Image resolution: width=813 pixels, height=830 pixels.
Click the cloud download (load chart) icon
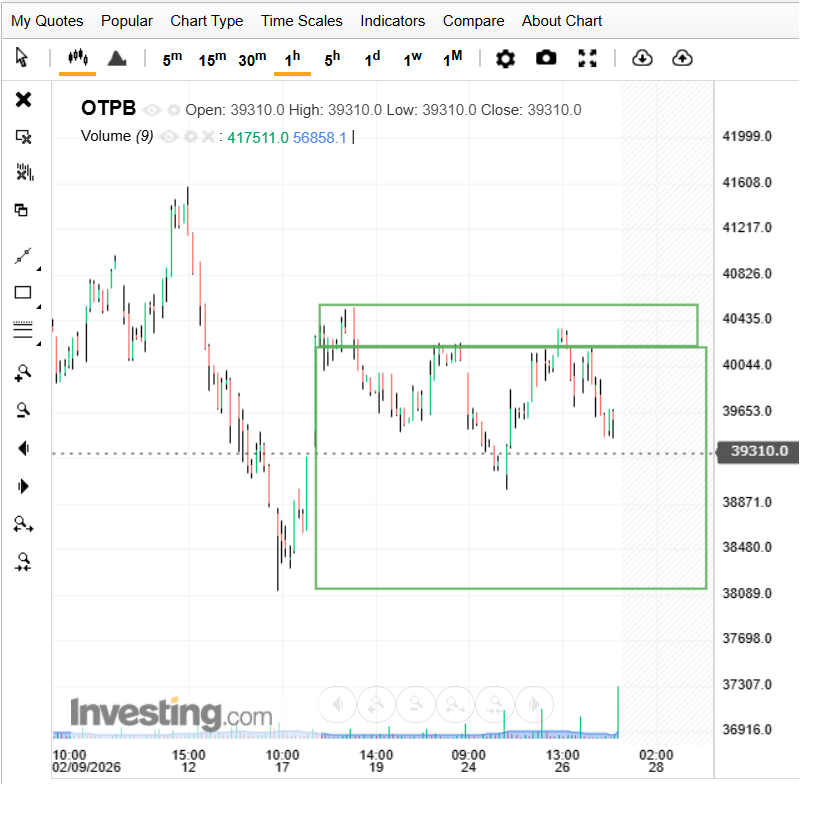[642, 59]
